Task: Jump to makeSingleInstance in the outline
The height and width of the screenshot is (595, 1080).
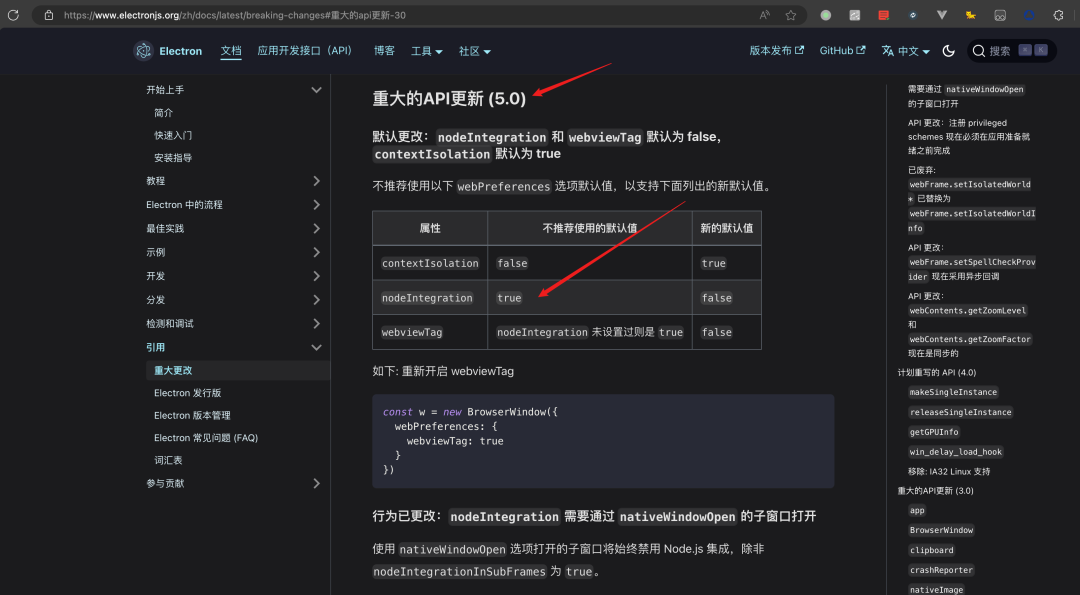Action: pyautogui.click(x=953, y=392)
